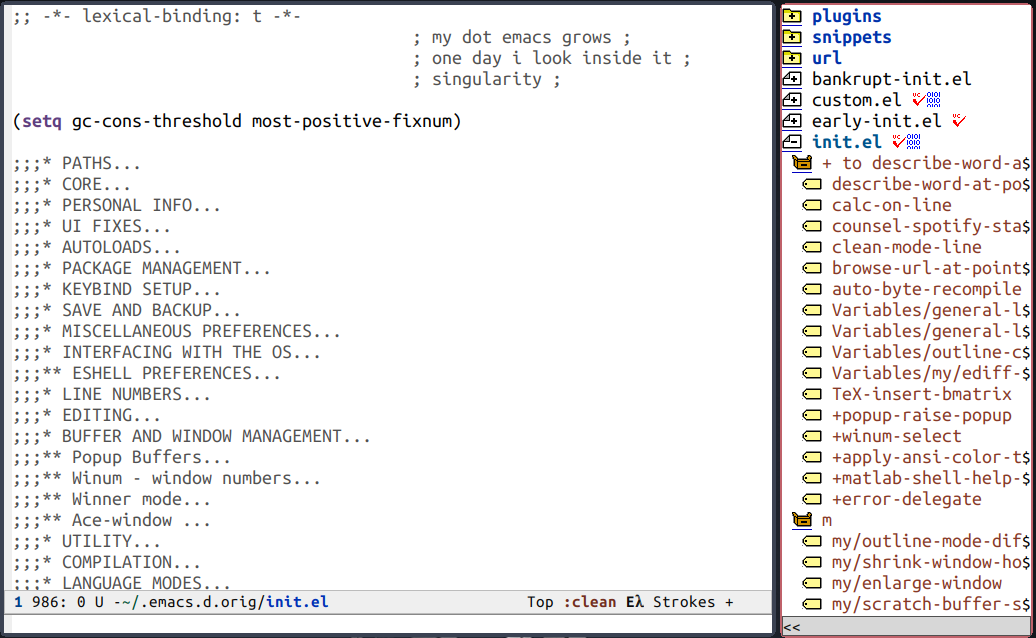This screenshot has width=1036, height=638.
Task: Click the init.el buffer name in mode line
Action: (x=297, y=602)
